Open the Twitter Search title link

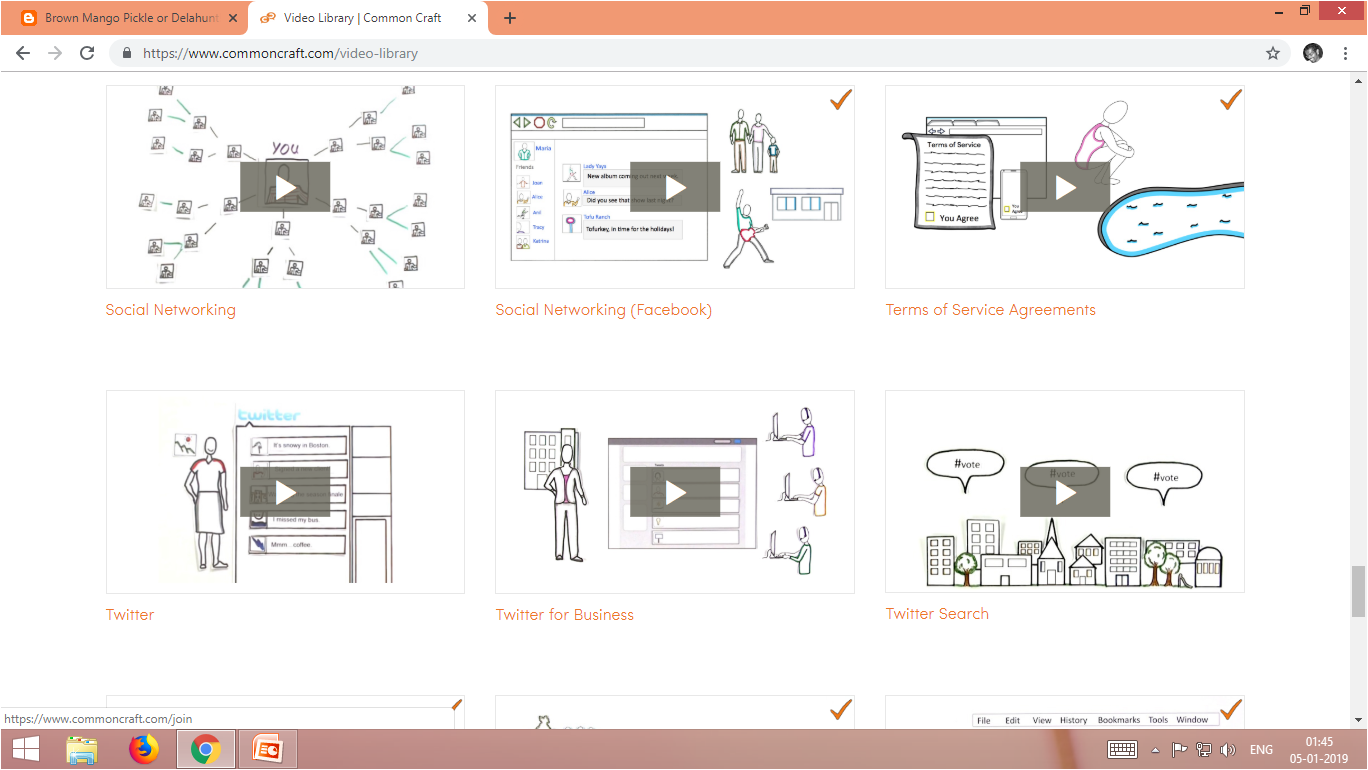tap(937, 614)
